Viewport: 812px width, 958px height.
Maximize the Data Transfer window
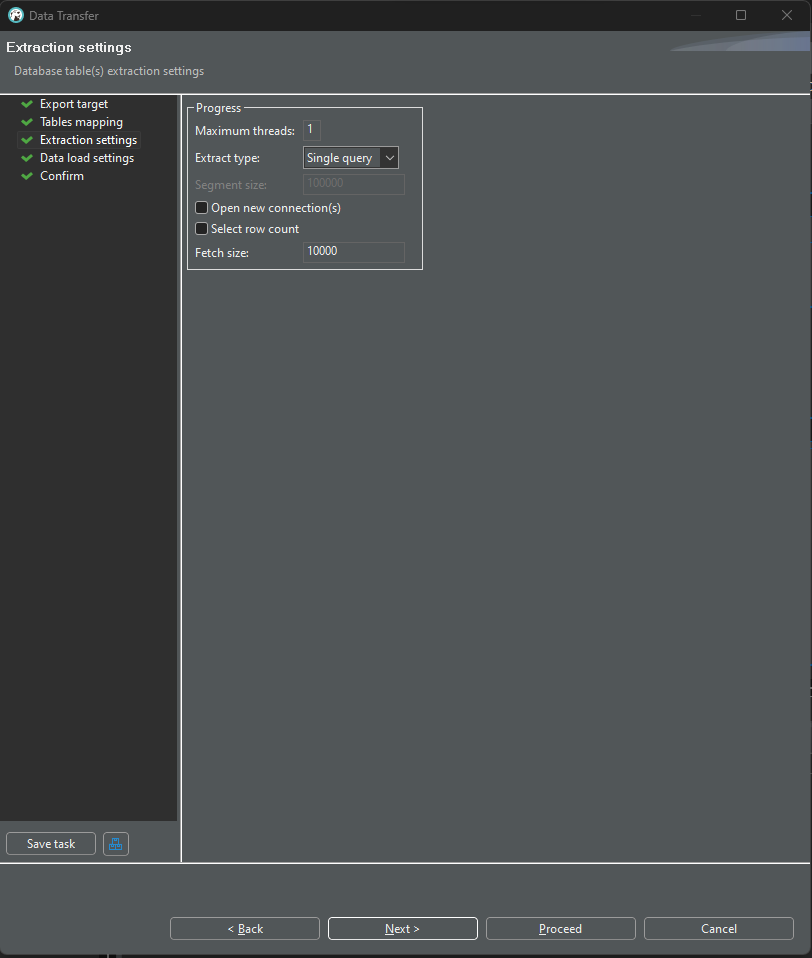(x=741, y=15)
